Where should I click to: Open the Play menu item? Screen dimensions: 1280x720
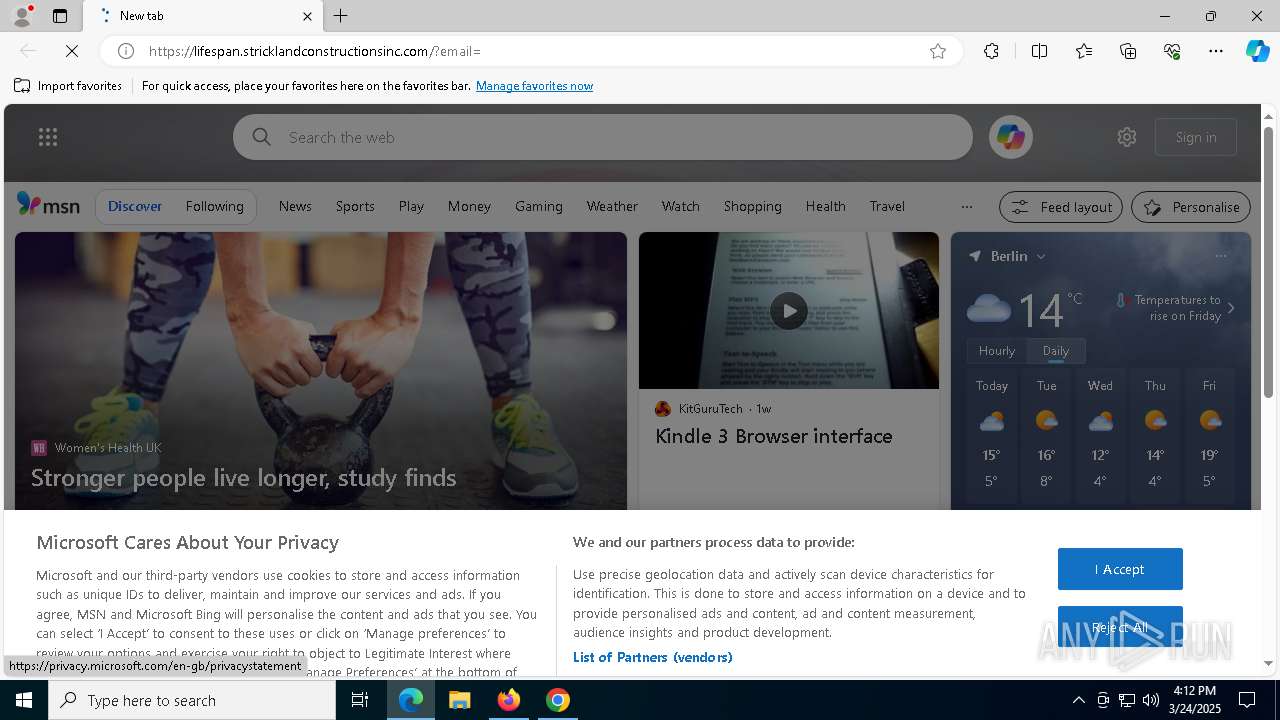coord(411,206)
